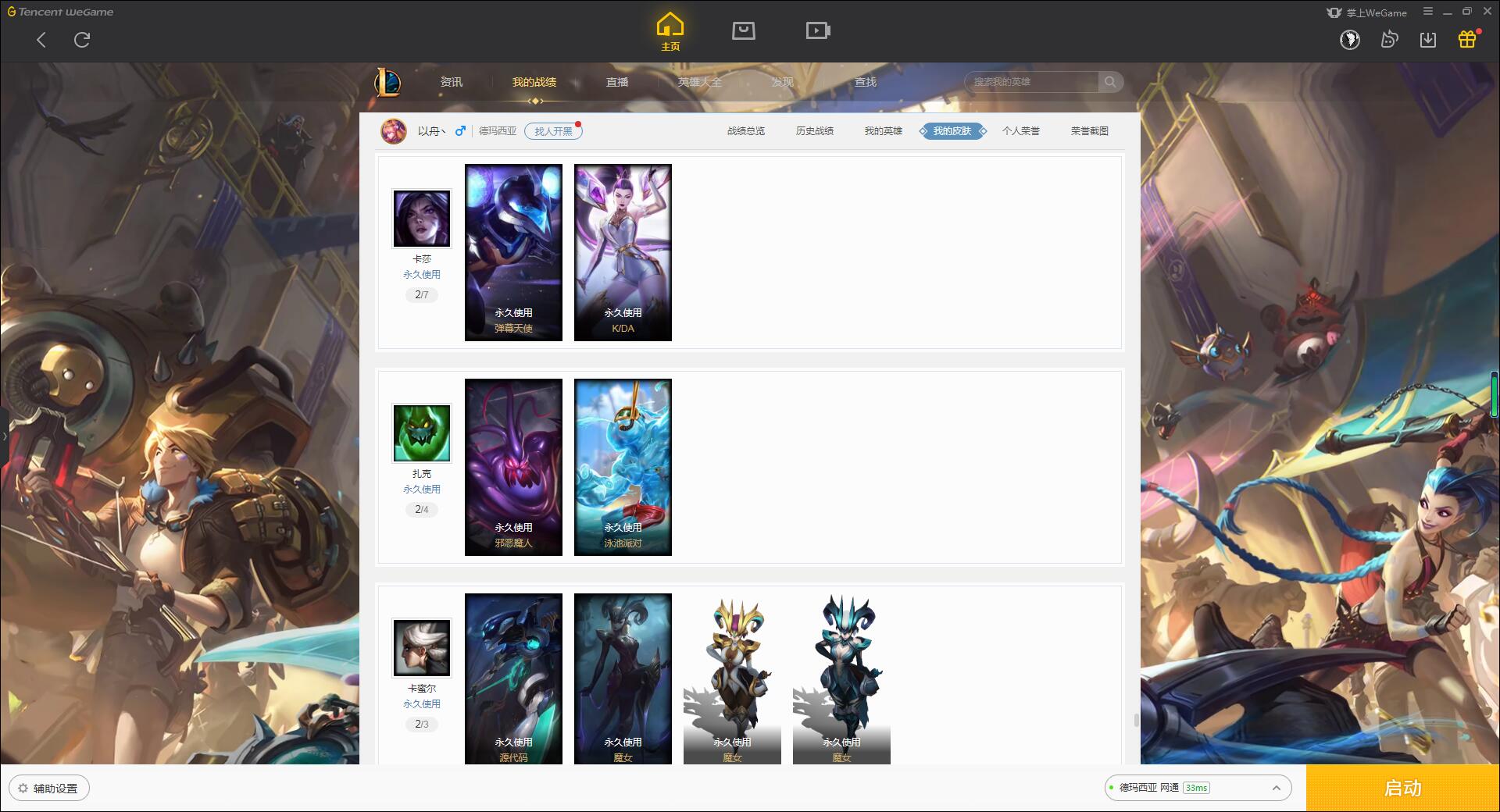Click the 2/3 skin count badge
The image size is (1500, 812).
(422, 725)
